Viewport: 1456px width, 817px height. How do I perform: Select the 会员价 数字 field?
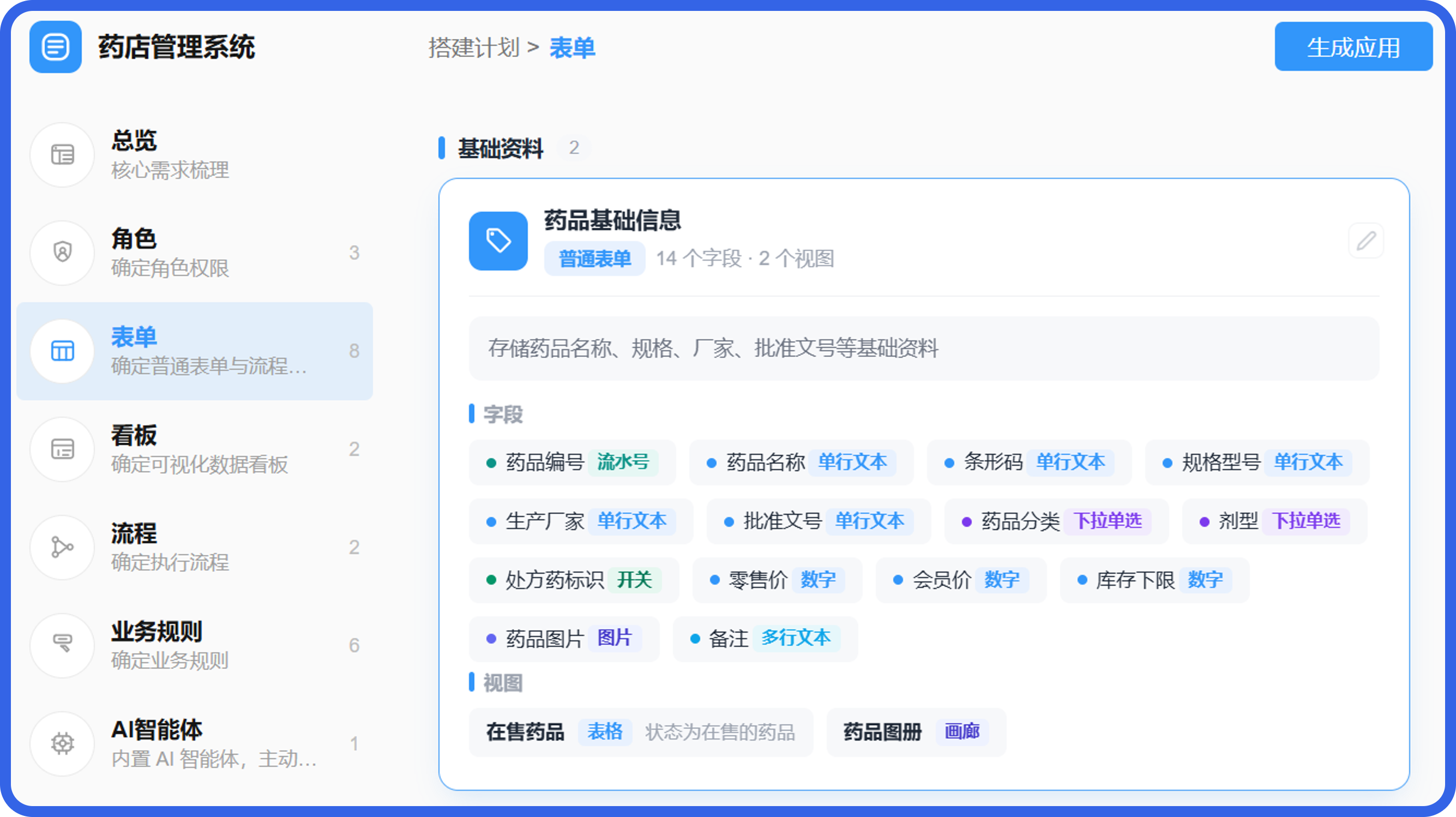(x=961, y=580)
